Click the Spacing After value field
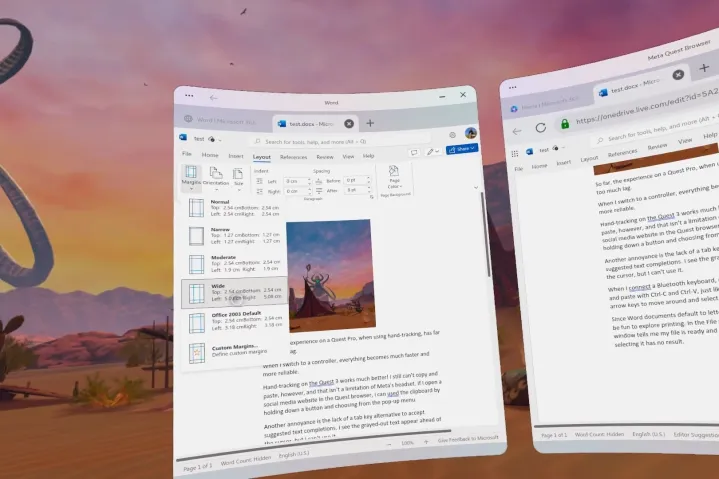The height and width of the screenshot is (479, 719). pyautogui.click(x=357, y=190)
